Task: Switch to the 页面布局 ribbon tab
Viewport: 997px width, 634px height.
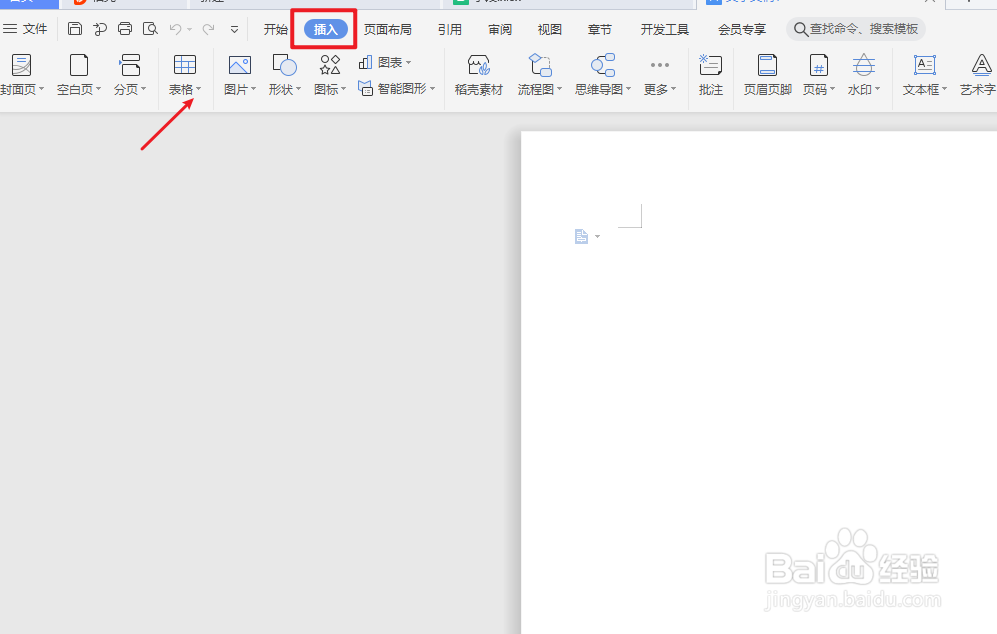Action: [387, 29]
